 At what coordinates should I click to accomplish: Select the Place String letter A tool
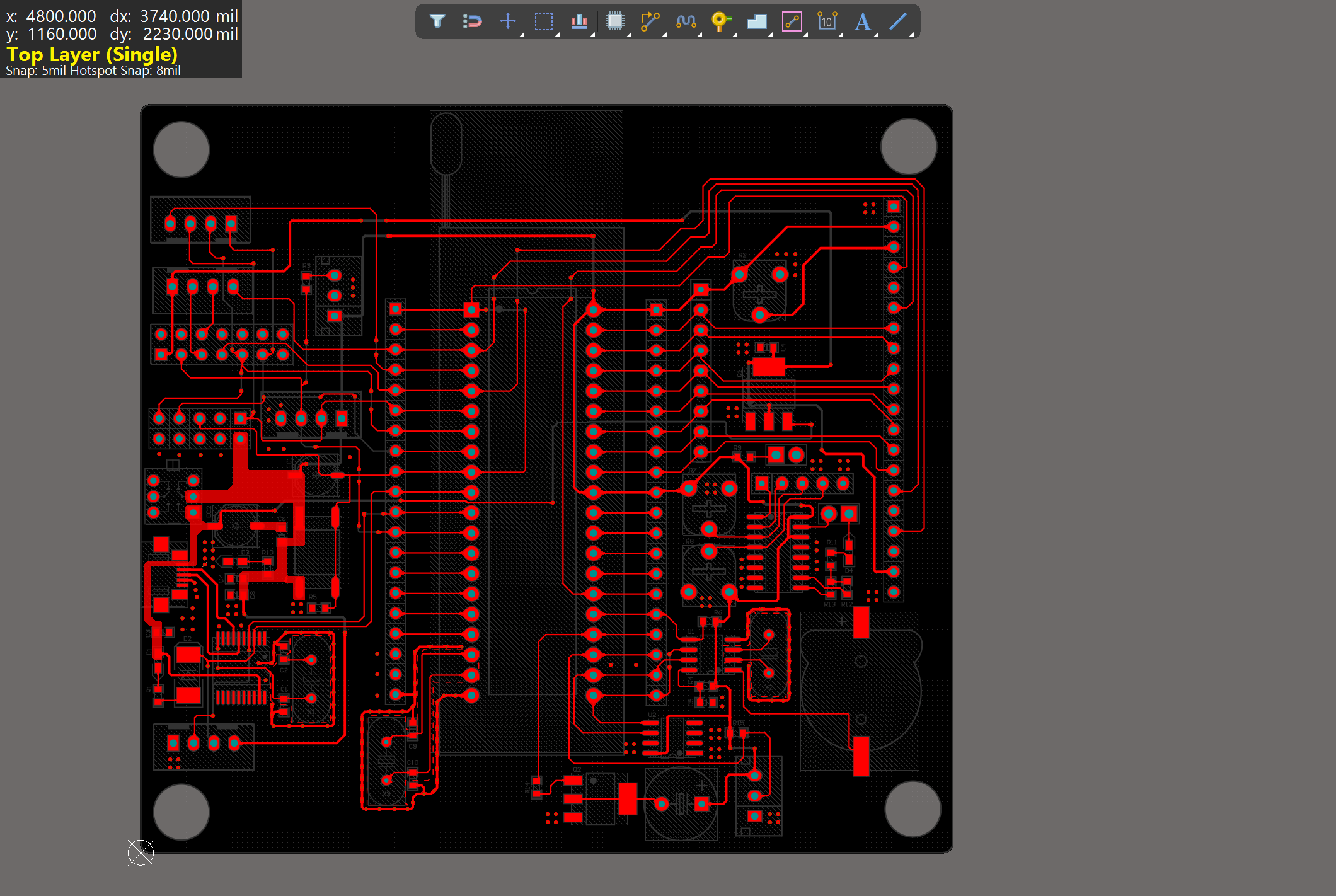coord(862,21)
